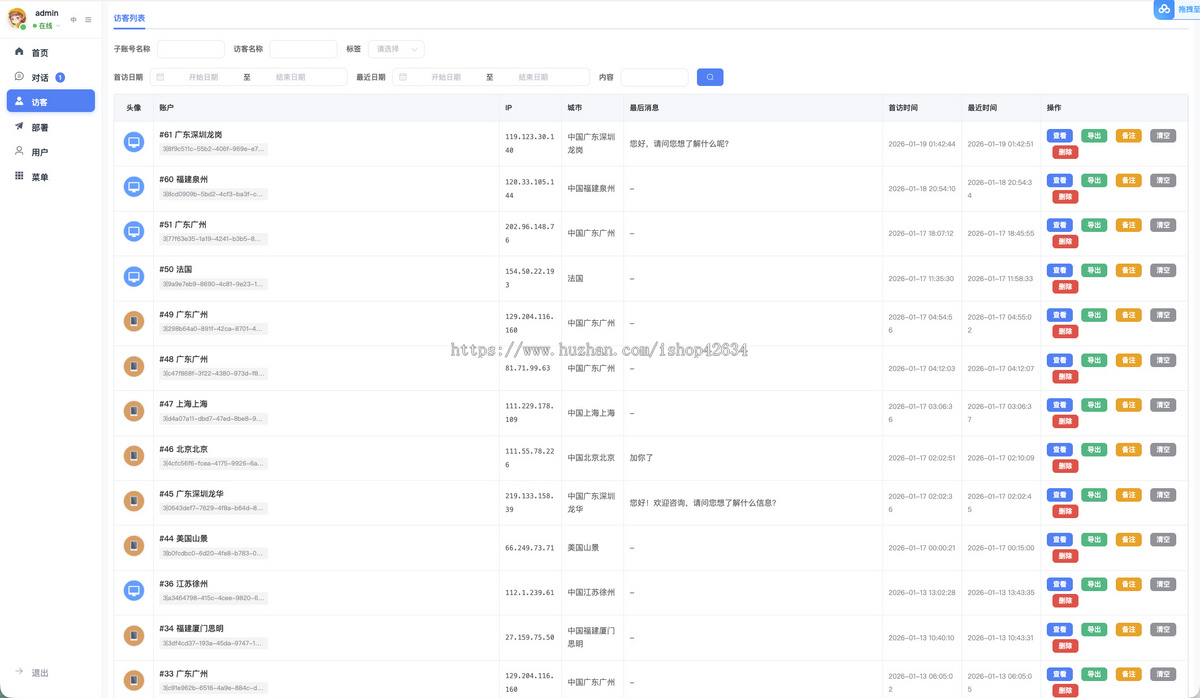This screenshot has width=1200, height=698.
Task: Click the mobile avatar of visitor #44
Action: coord(133,547)
